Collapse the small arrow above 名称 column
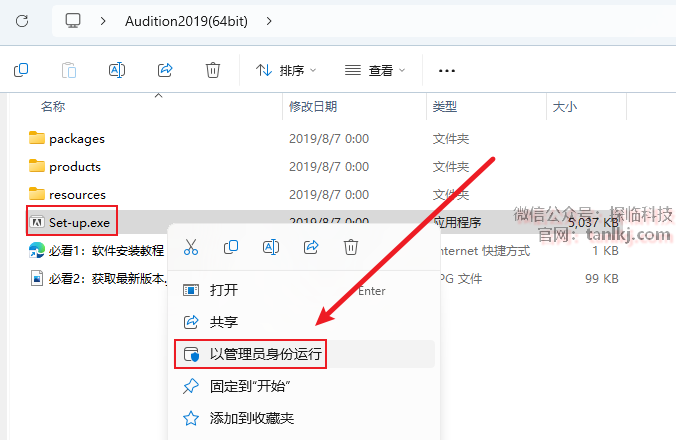The width and height of the screenshot is (676, 440). 159,95
